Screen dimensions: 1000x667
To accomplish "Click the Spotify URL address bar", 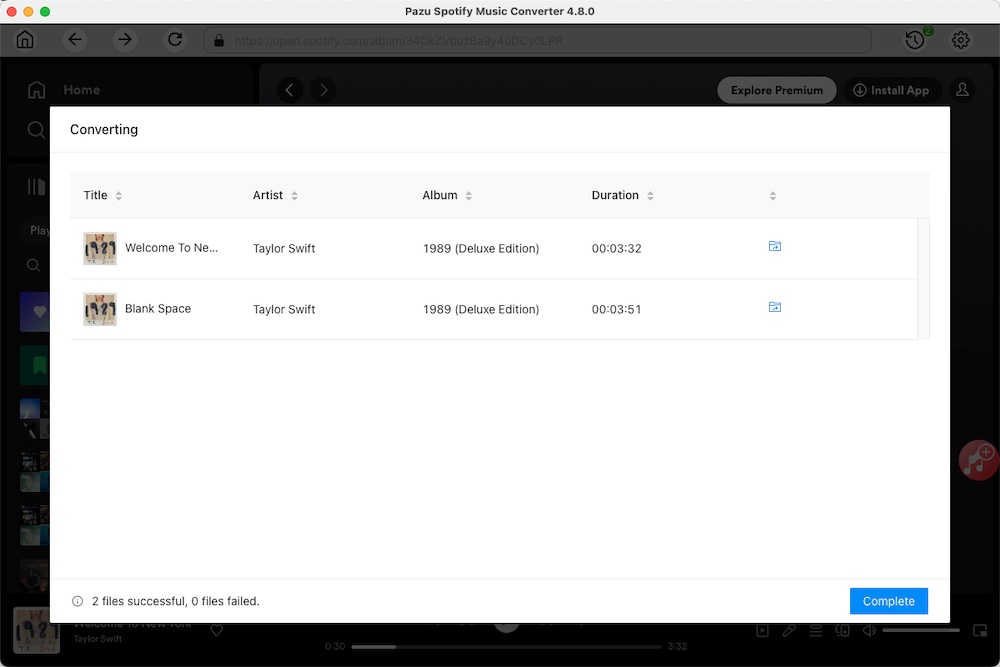I will coord(540,41).
